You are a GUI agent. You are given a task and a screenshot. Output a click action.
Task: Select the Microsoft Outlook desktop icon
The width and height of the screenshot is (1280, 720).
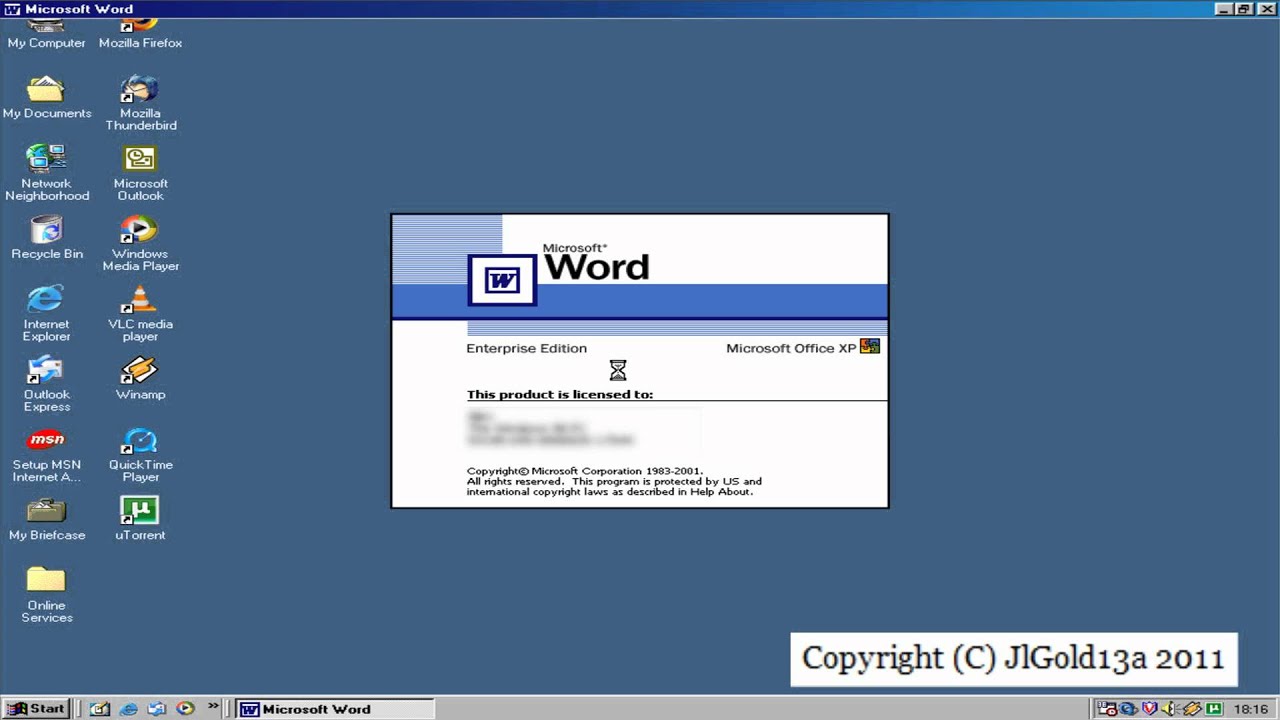140,173
